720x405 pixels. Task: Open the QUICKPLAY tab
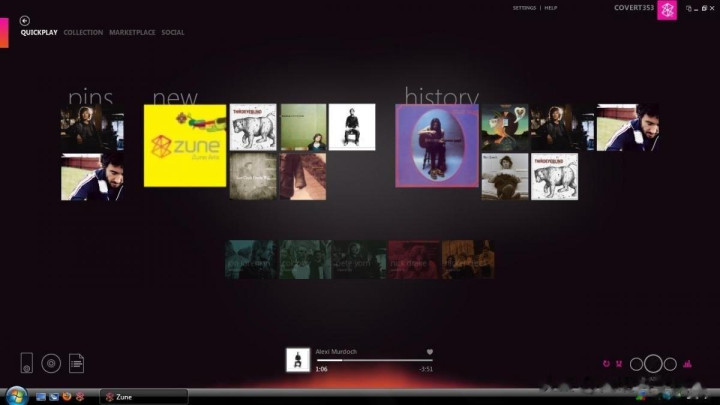[39, 33]
